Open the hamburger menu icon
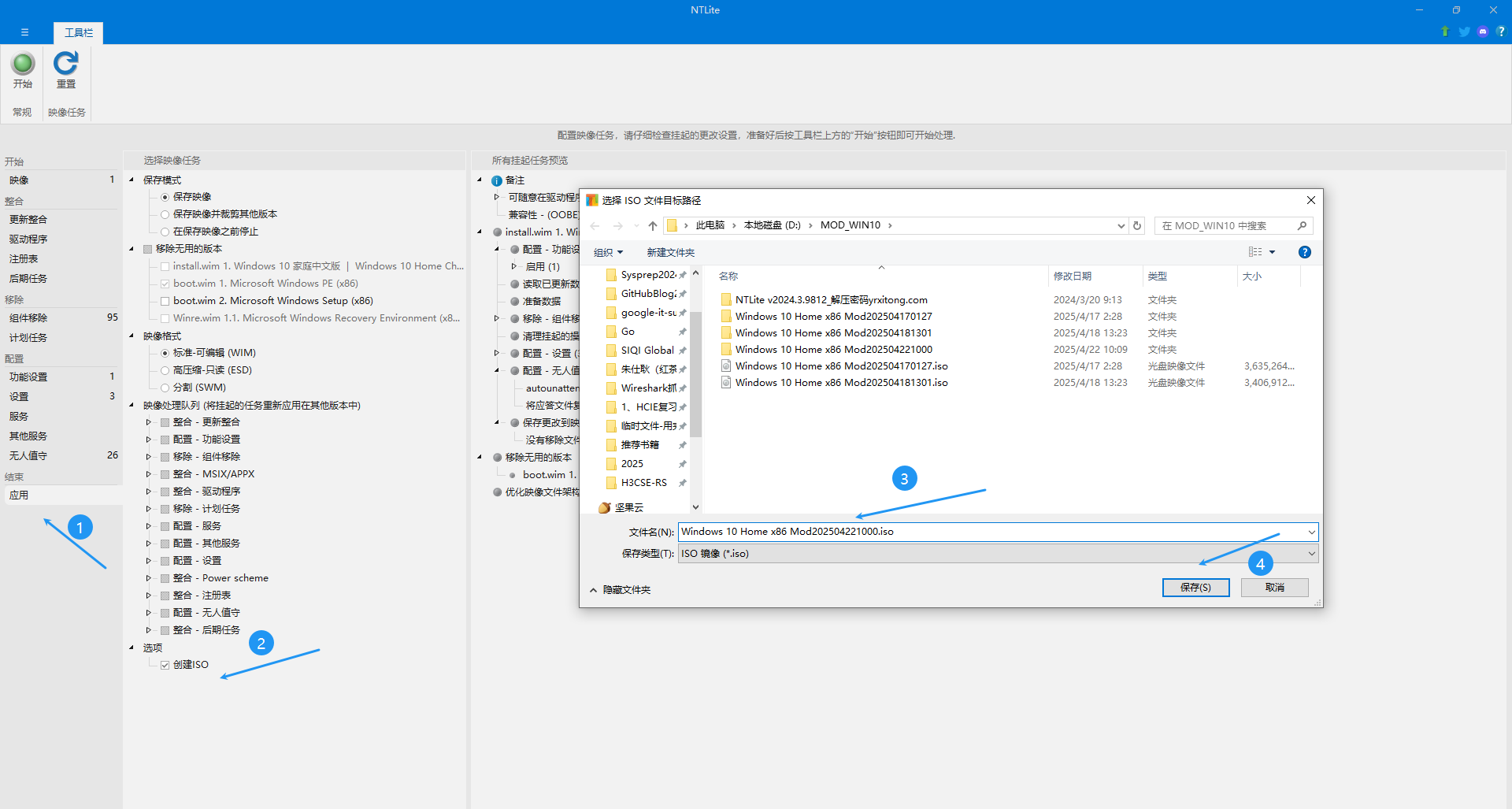1512x809 pixels. pos(24,32)
